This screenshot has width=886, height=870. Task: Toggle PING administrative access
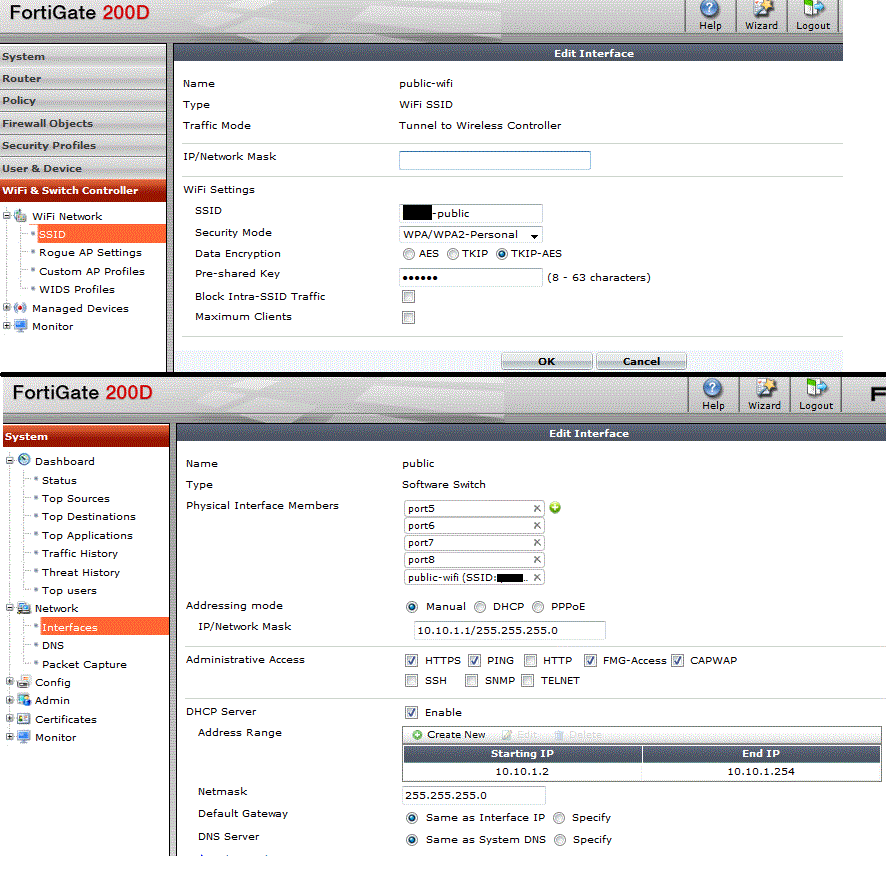tap(474, 660)
